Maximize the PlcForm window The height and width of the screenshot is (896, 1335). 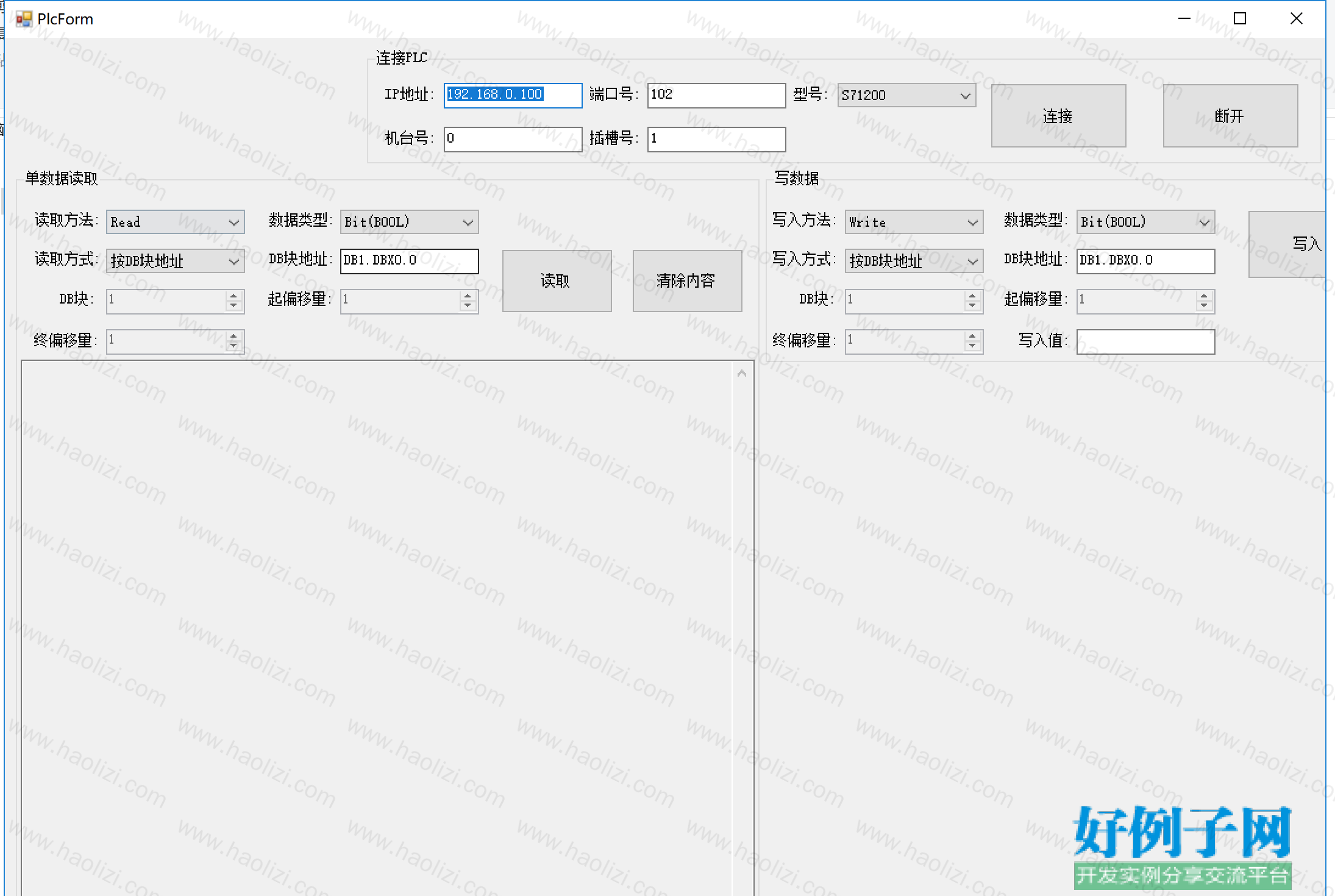[x=1240, y=19]
